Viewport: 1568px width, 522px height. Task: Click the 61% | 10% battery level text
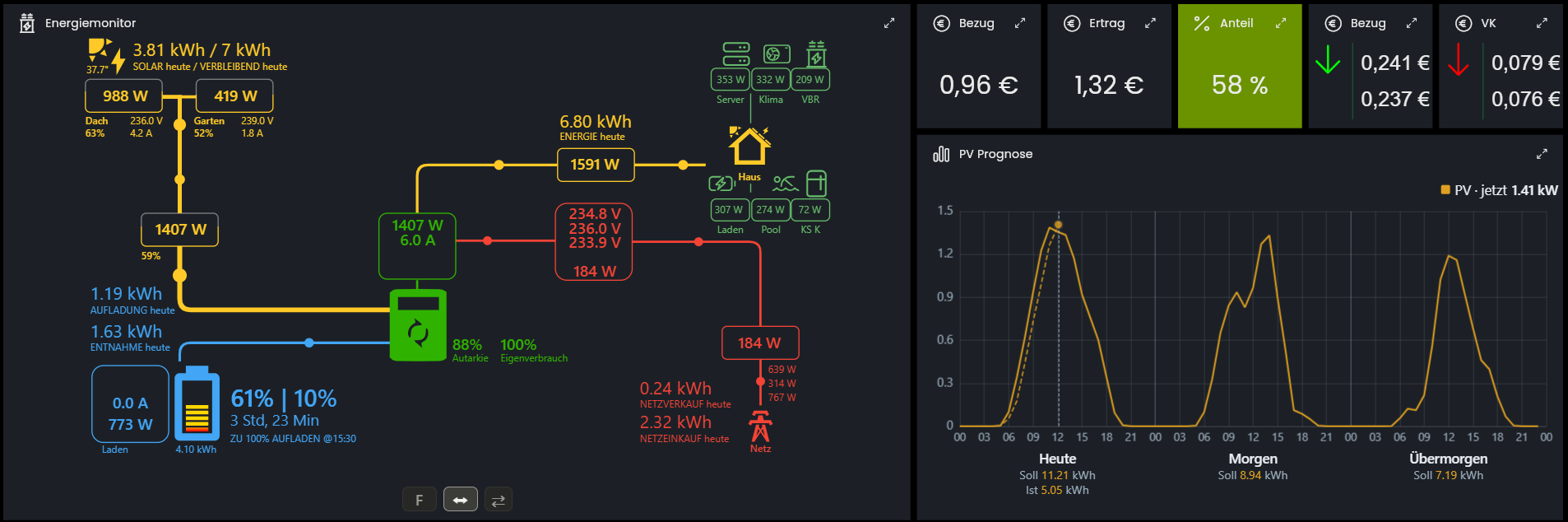[284, 398]
